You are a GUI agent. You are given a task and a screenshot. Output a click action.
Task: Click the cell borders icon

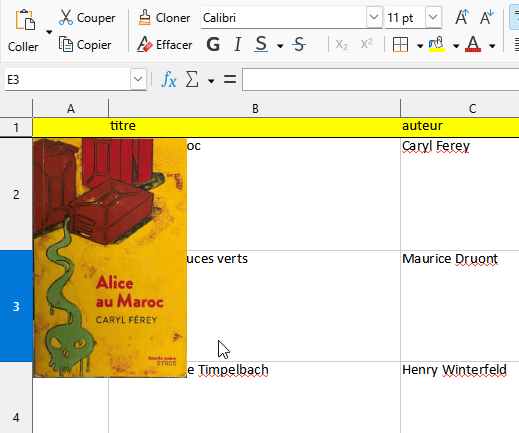[400, 44]
